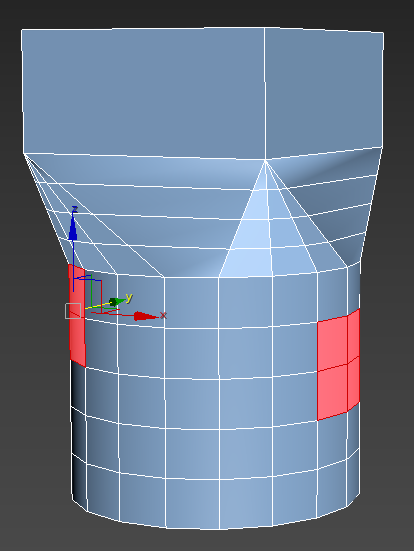Click the vertical edge dividing the top box faces
414x551 pixels.
(265, 94)
